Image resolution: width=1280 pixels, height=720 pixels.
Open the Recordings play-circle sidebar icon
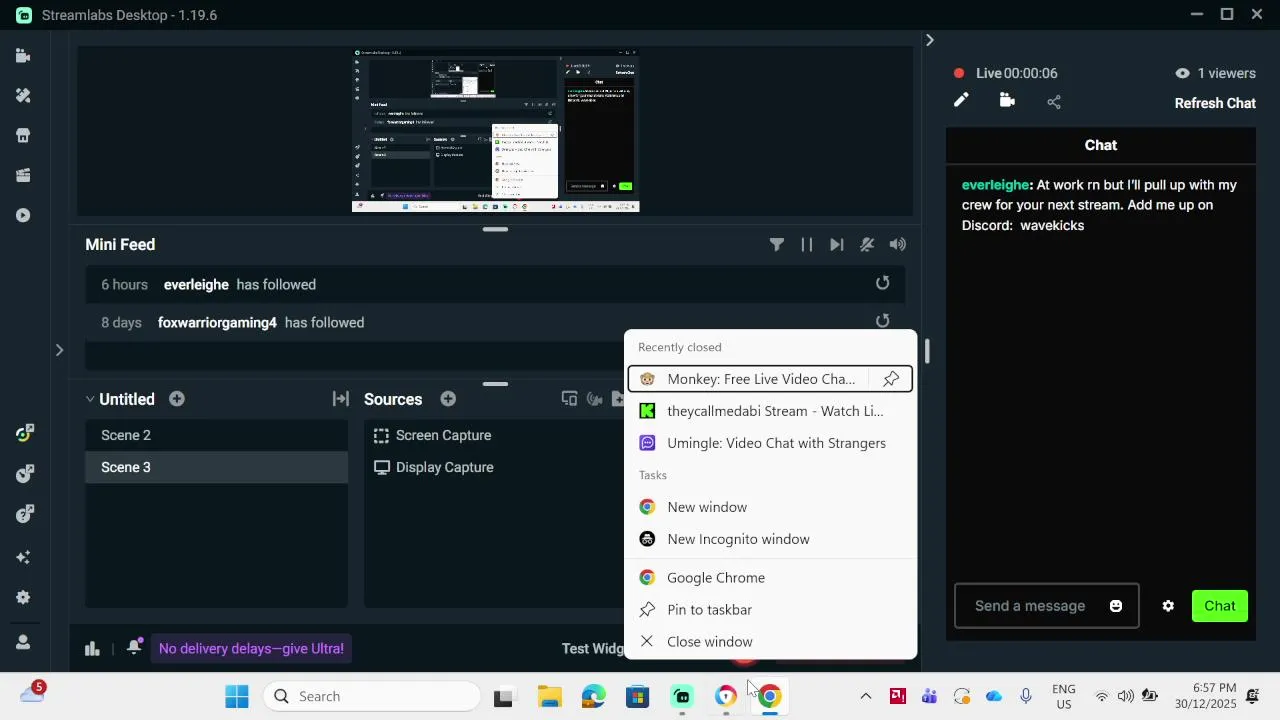[x=23, y=216]
